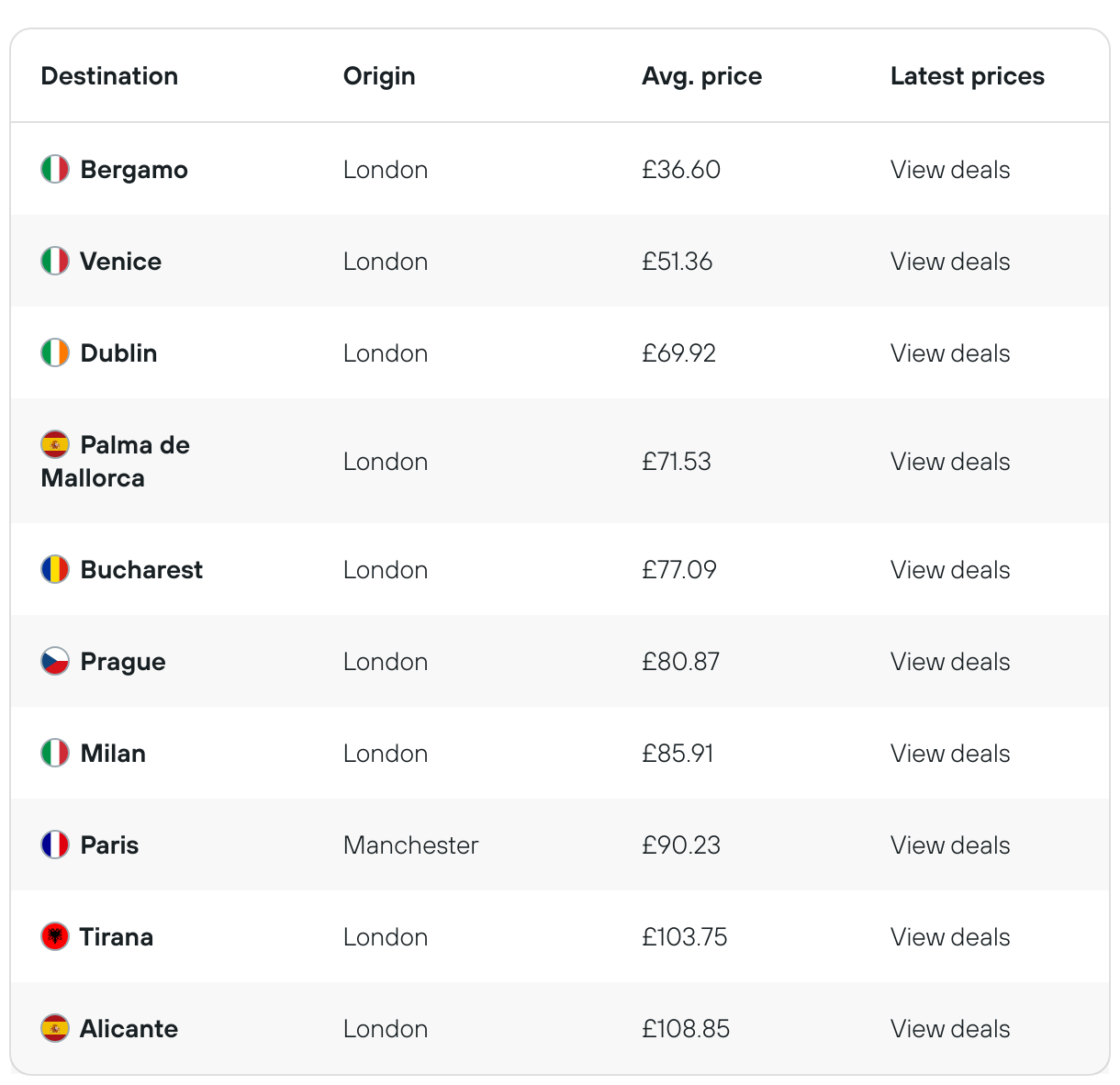Click the Italian flag next to Venice
Viewport: 1120px width, 1085px height.
coord(55,261)
